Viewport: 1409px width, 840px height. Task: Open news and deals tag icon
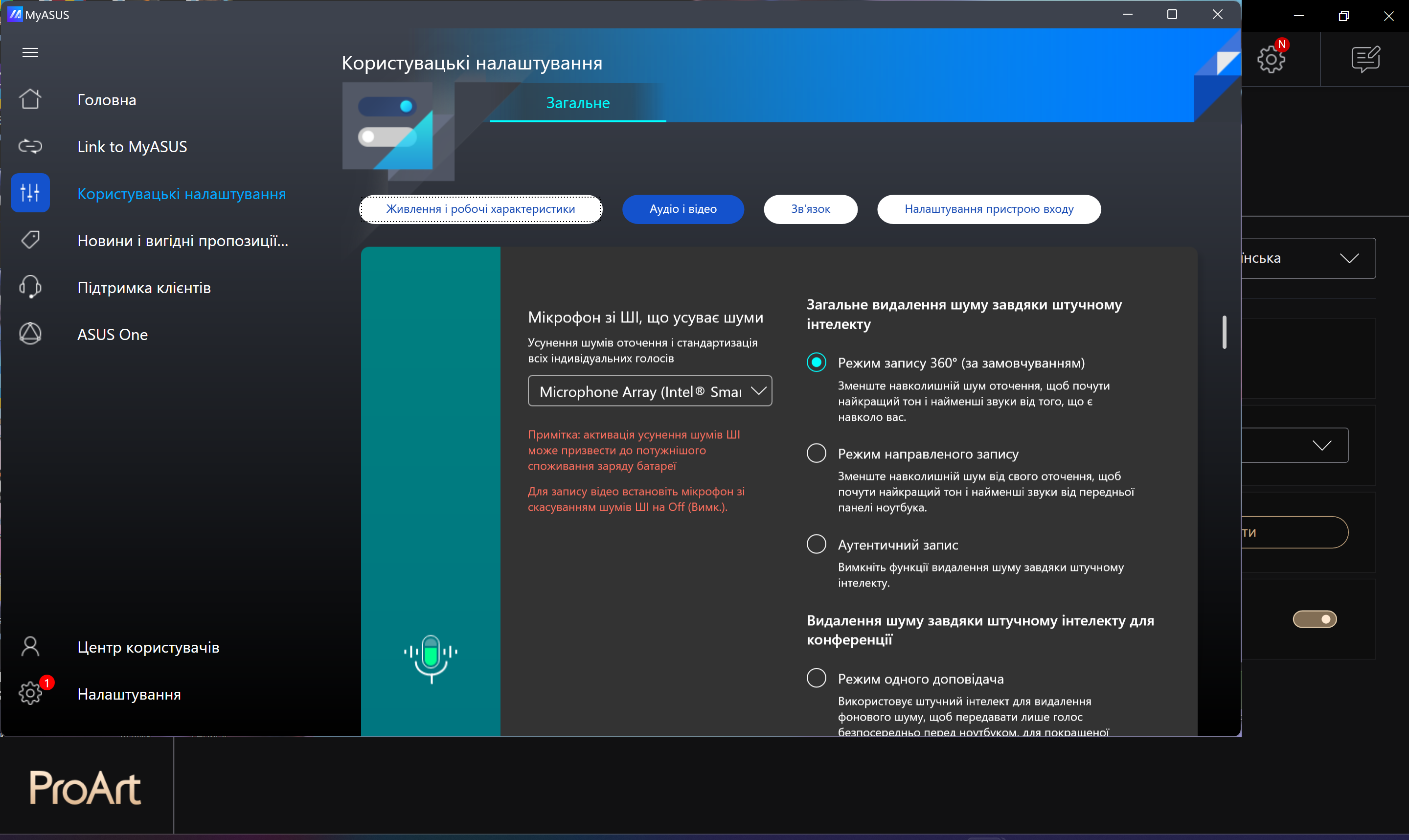(30, 240)
